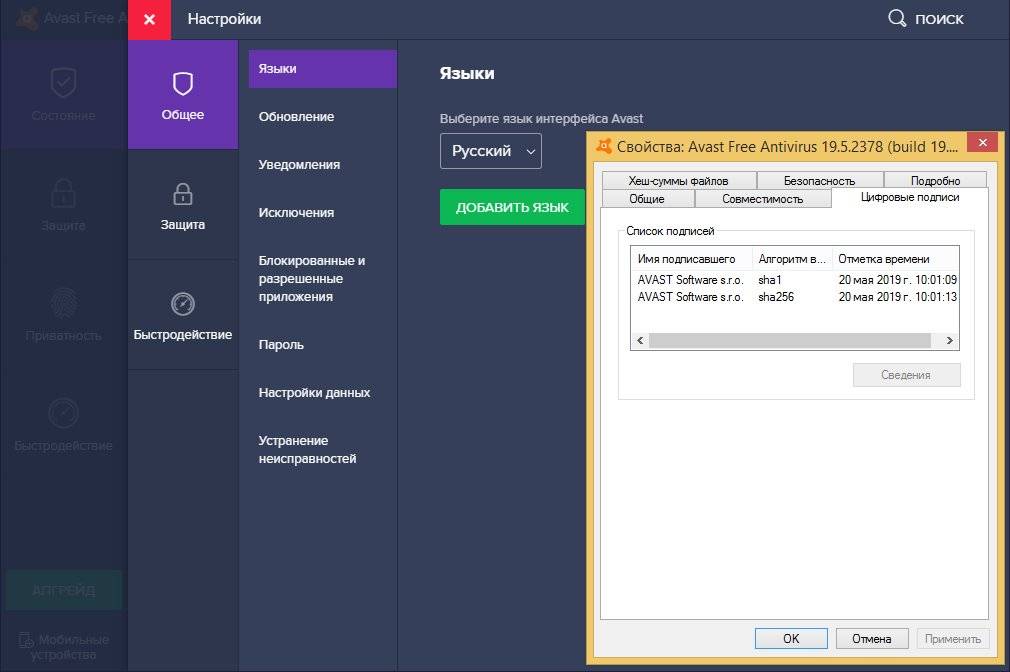Switch to the Общие tab in properties

pos(647,198)
